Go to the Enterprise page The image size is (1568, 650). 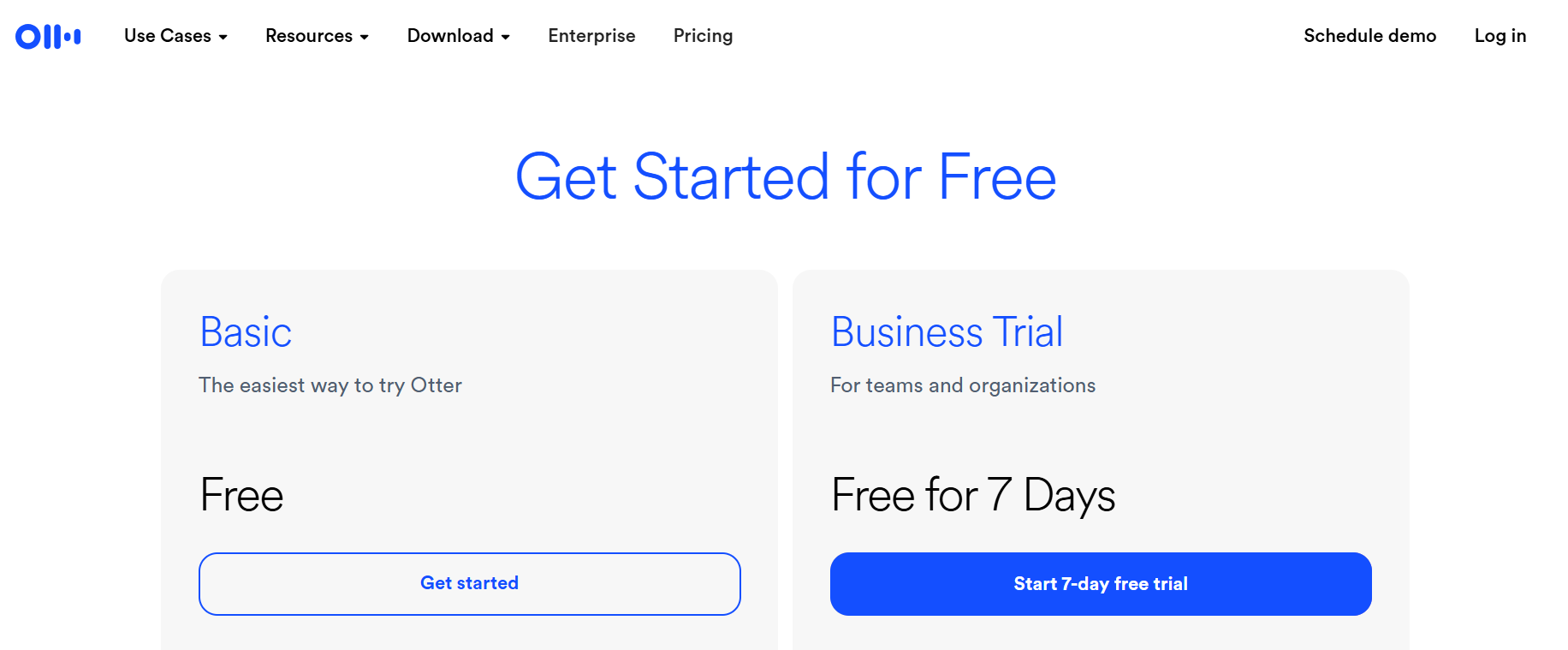(591, 36)
